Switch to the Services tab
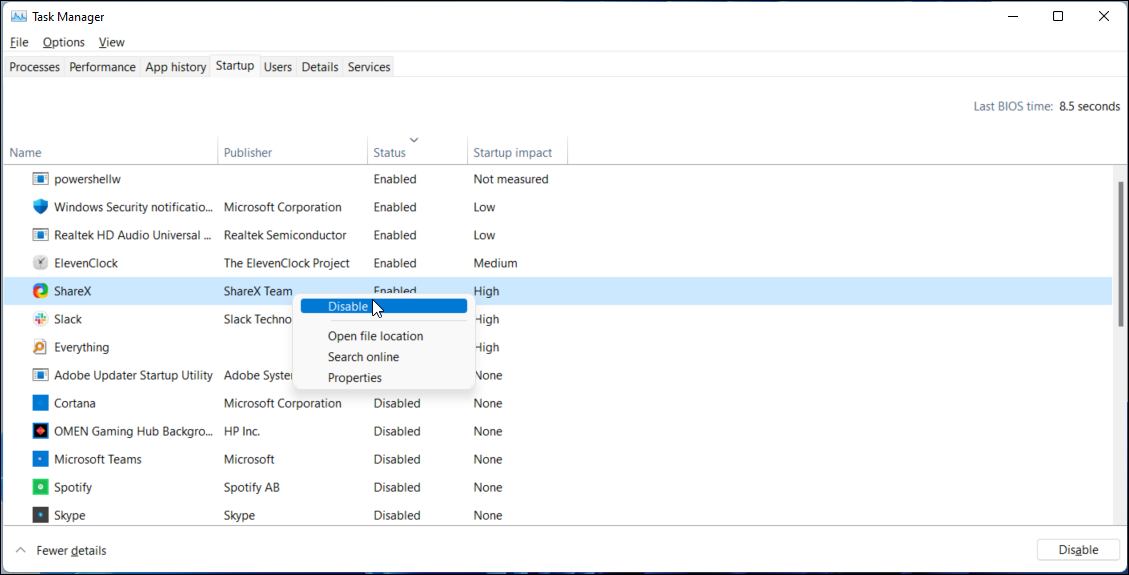This screenshot has height=575, width=1129. (369, 67)
